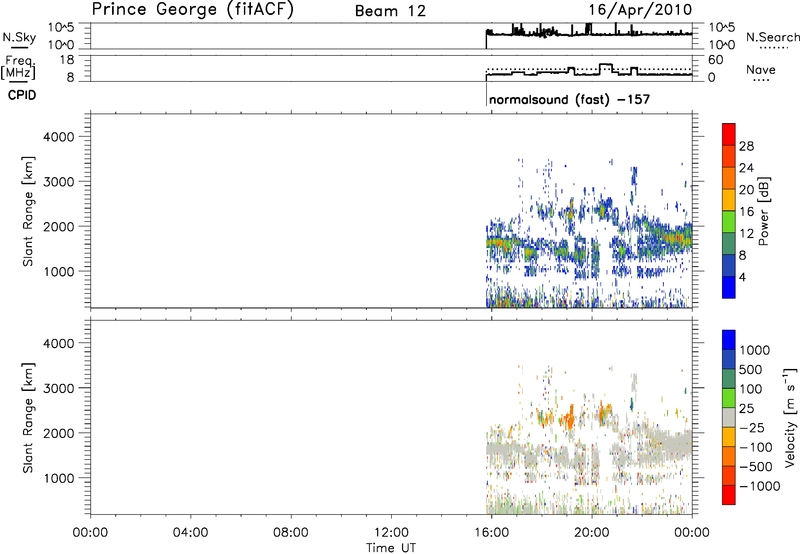Image resolution: width=800 pixels, height=554 pixels.
Task: Click the "60" tick on the Nave axis
Action: pyautogui.click(x=716, y=60)
